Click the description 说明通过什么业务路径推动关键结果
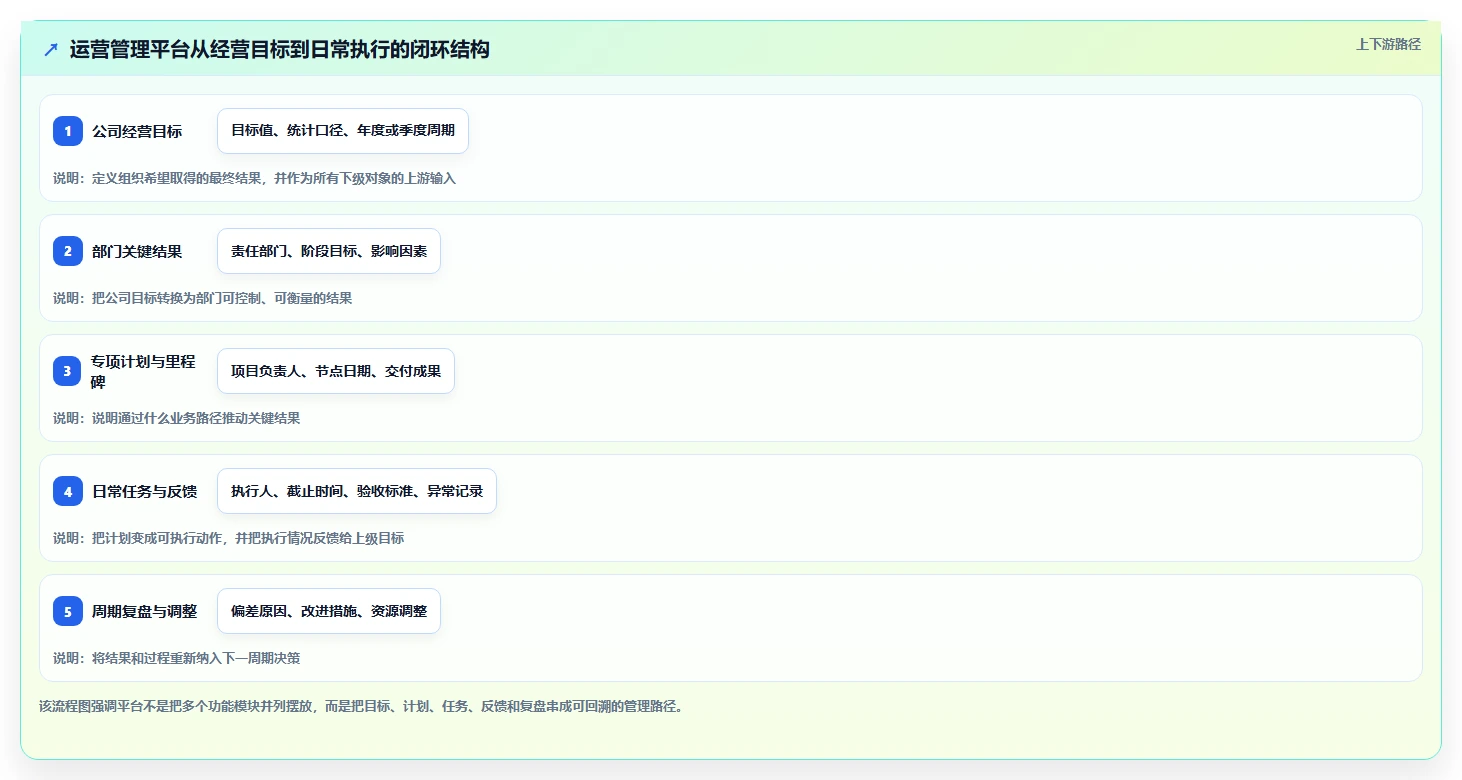 (x=177, y=418)
